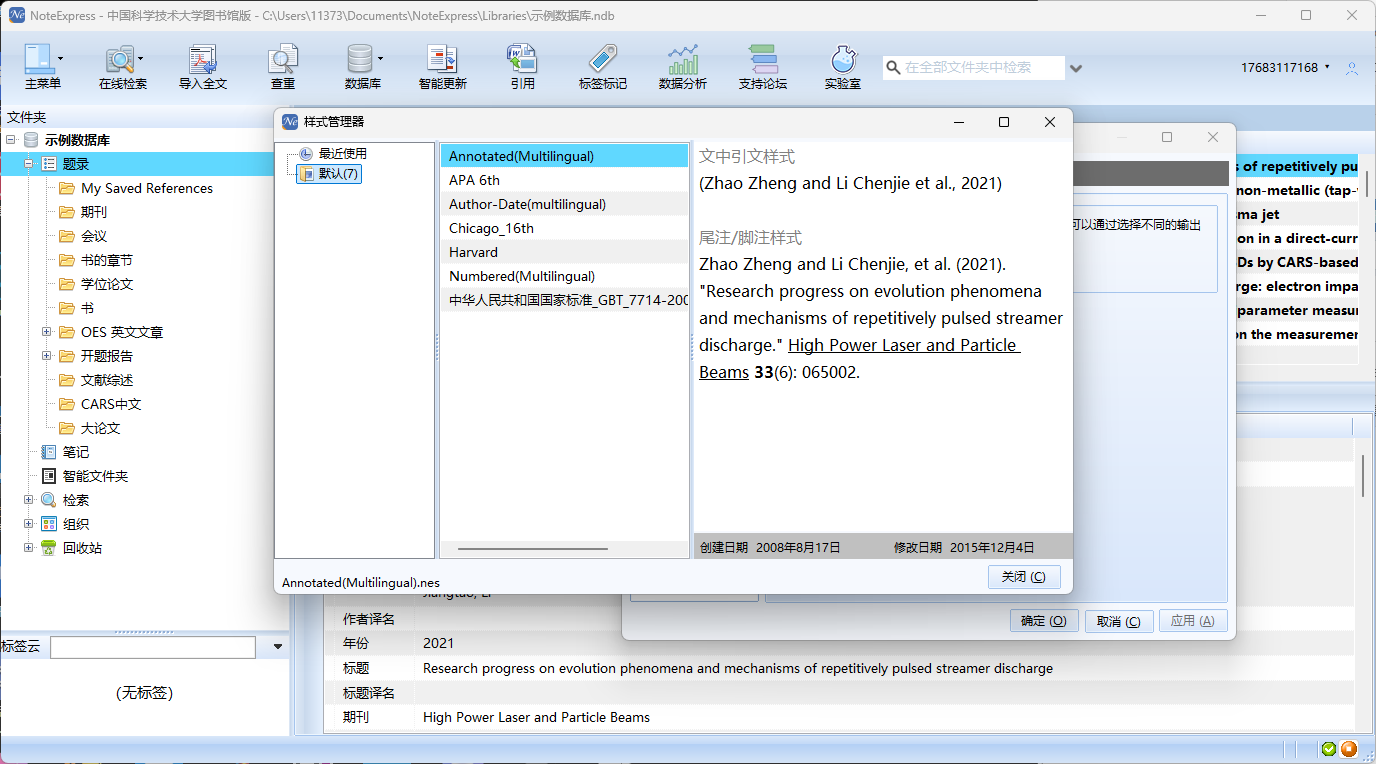This screenshot has width=1376, height=764.
Task: Expand the OES 英文文章 folder
Action: 47,332
